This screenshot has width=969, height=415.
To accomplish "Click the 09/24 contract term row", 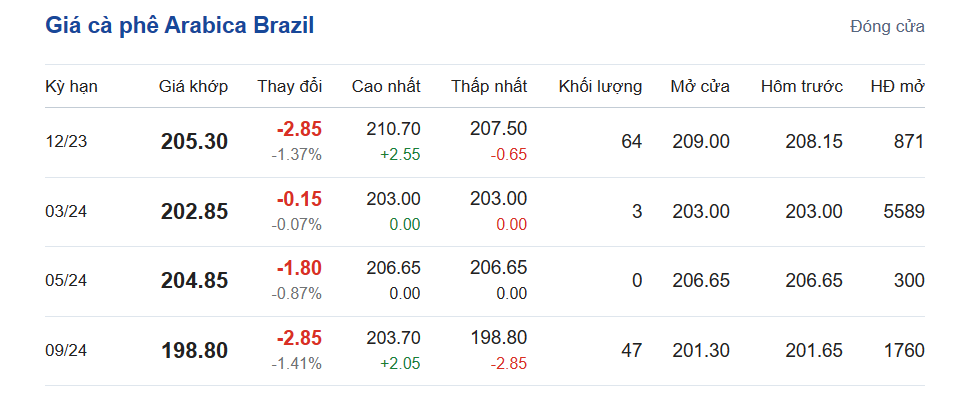I will 485,351.
